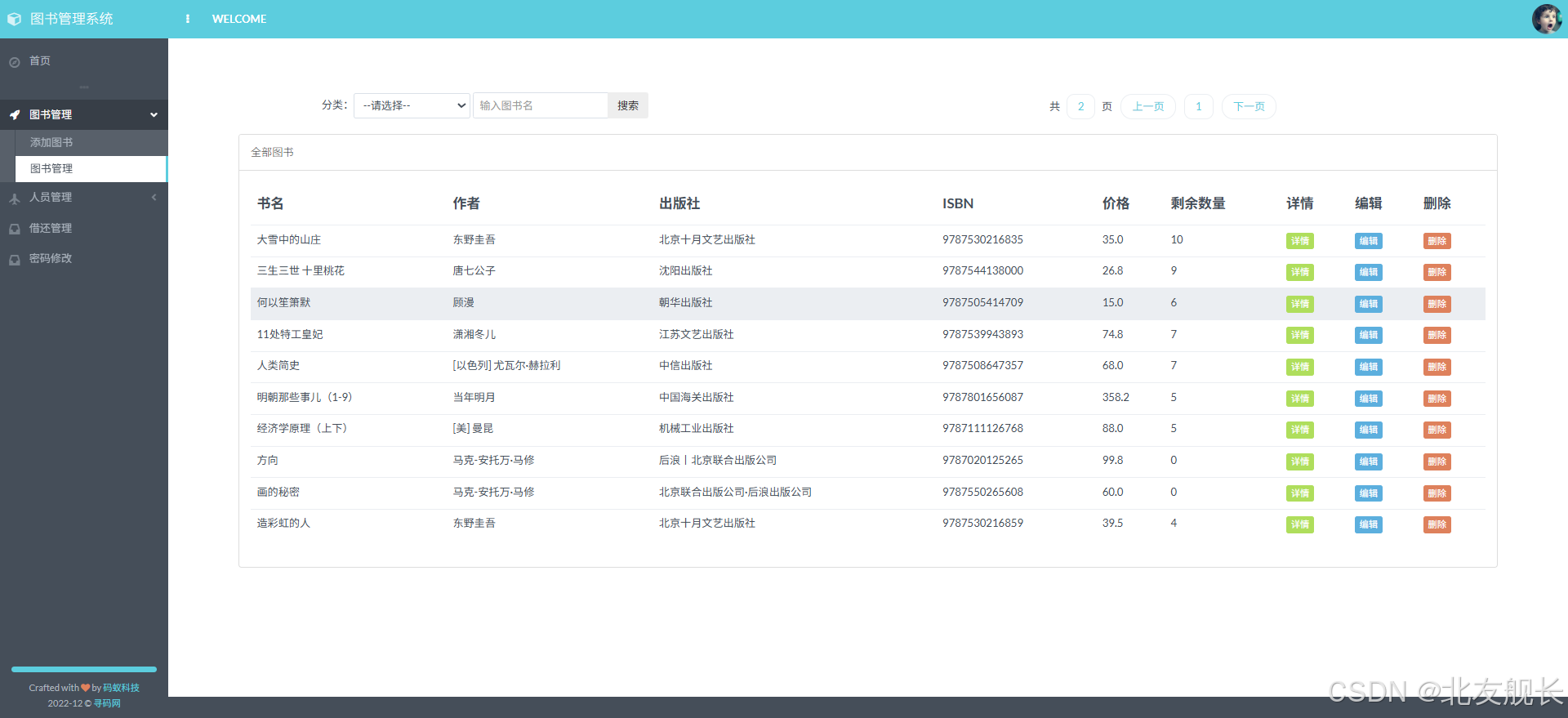The image size is (1568, 718).
Task: Click 编辑 for 大雪中的山庄
Action: click(1369, 241)
